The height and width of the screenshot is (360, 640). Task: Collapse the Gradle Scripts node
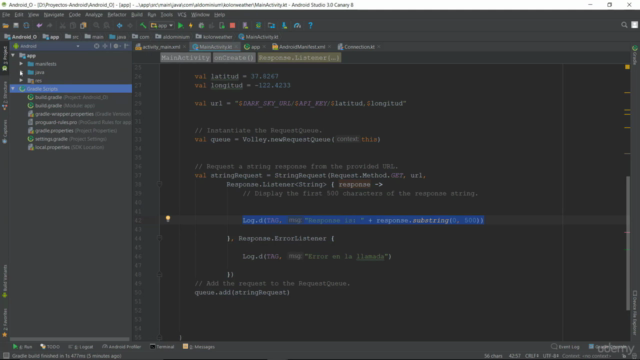[13, 89]
